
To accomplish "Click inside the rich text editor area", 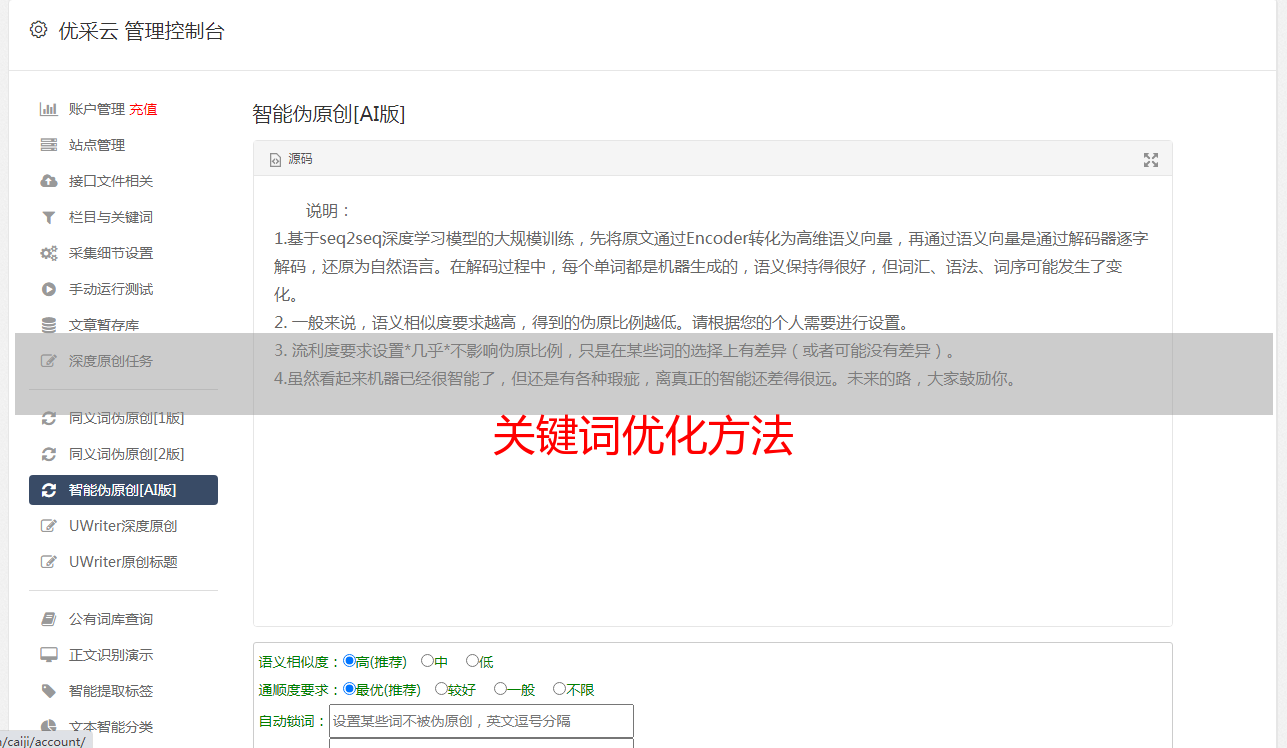I will coord(712,400).
